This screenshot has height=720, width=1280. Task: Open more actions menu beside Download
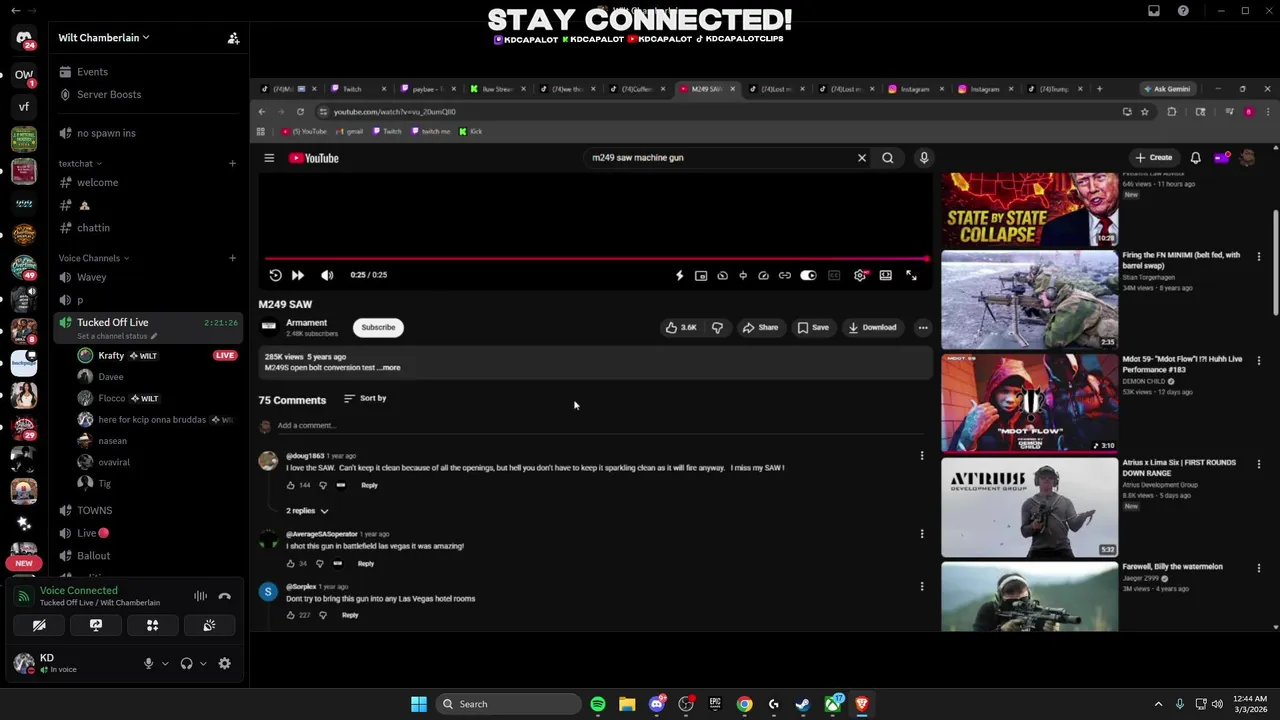pos(923,327)
